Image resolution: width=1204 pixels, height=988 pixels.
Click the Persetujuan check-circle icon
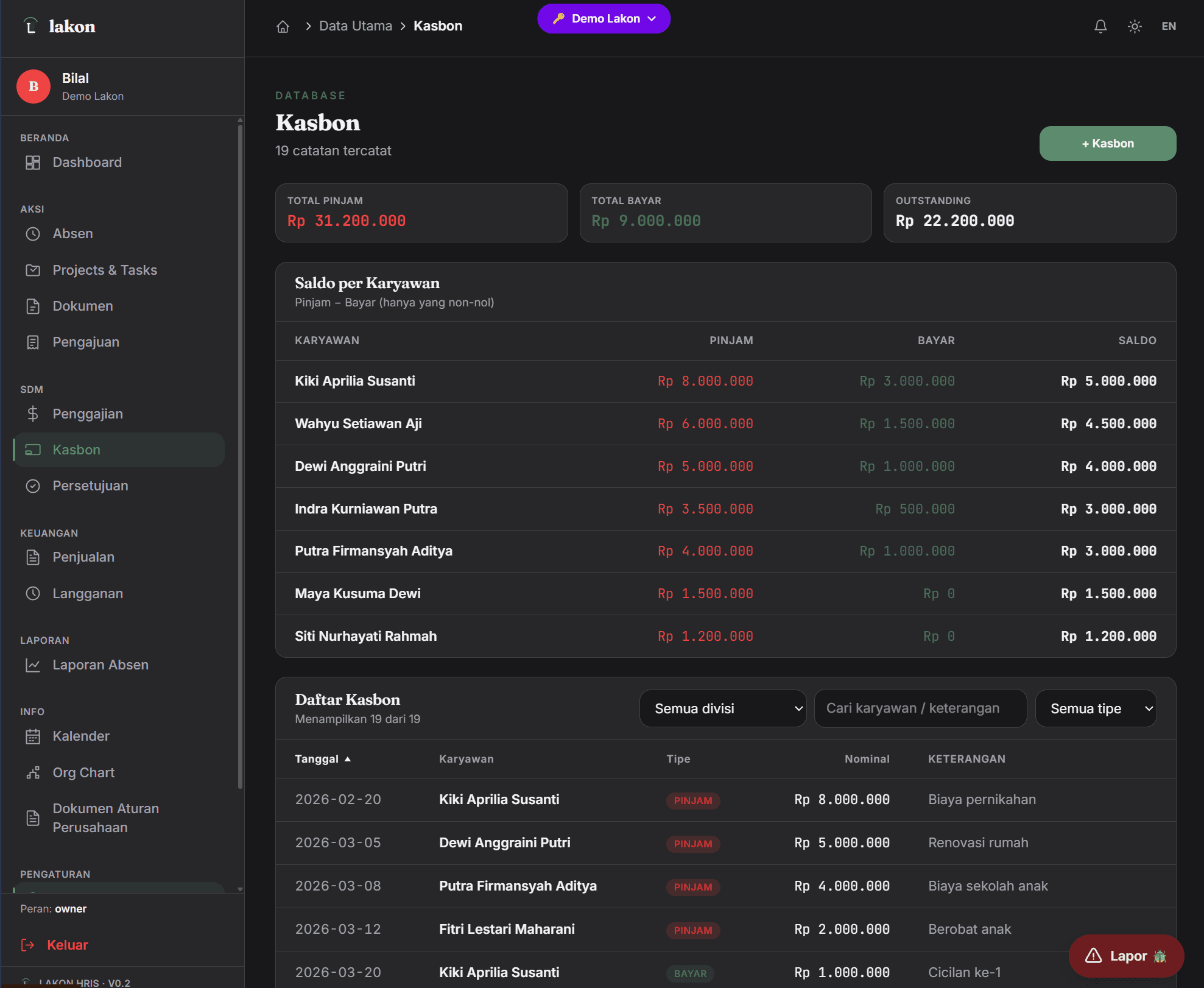(33, 486)
